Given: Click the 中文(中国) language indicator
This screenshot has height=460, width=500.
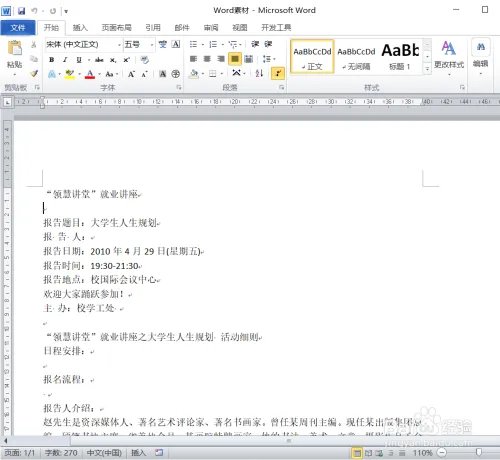Looking at the screenshot, I should [x=104, y=453].
